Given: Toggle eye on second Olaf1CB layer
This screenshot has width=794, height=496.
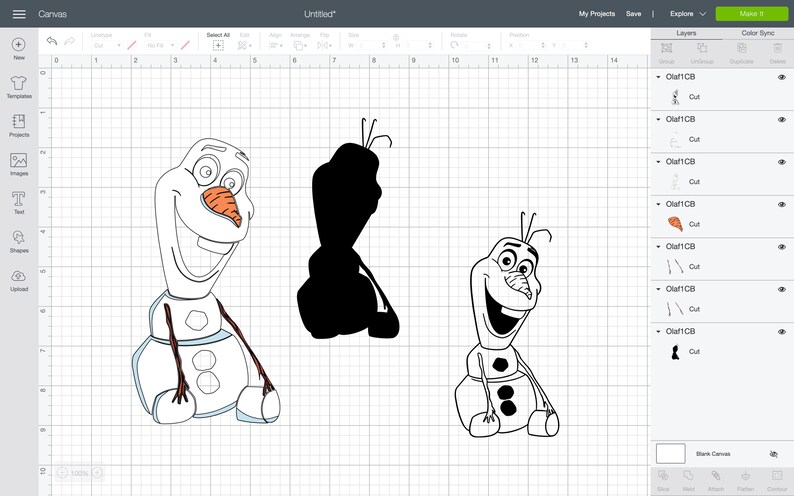Looking at the screenshot, I should pyautogui.click(x=782, y=119).
